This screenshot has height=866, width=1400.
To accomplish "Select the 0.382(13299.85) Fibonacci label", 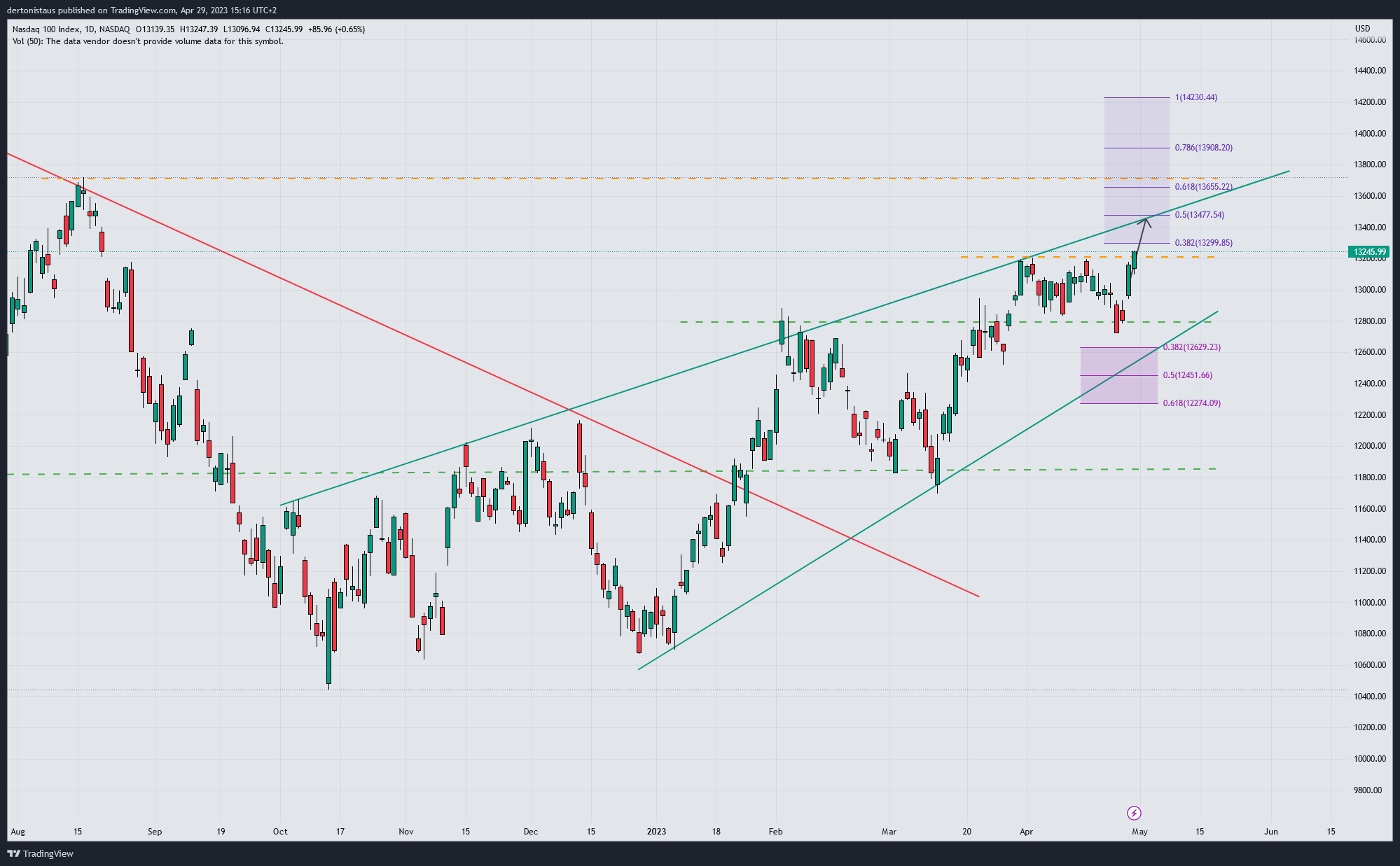I will [1203, 243].
